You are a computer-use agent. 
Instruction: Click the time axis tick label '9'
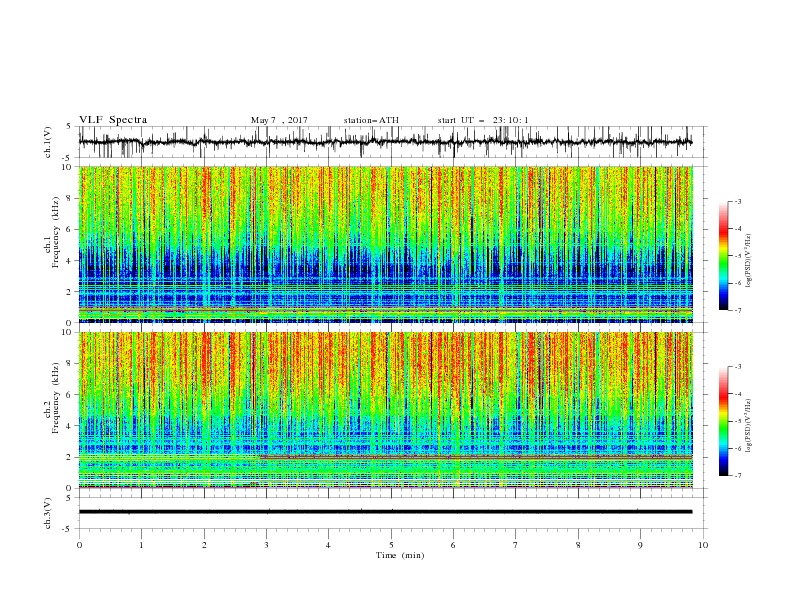640,545
